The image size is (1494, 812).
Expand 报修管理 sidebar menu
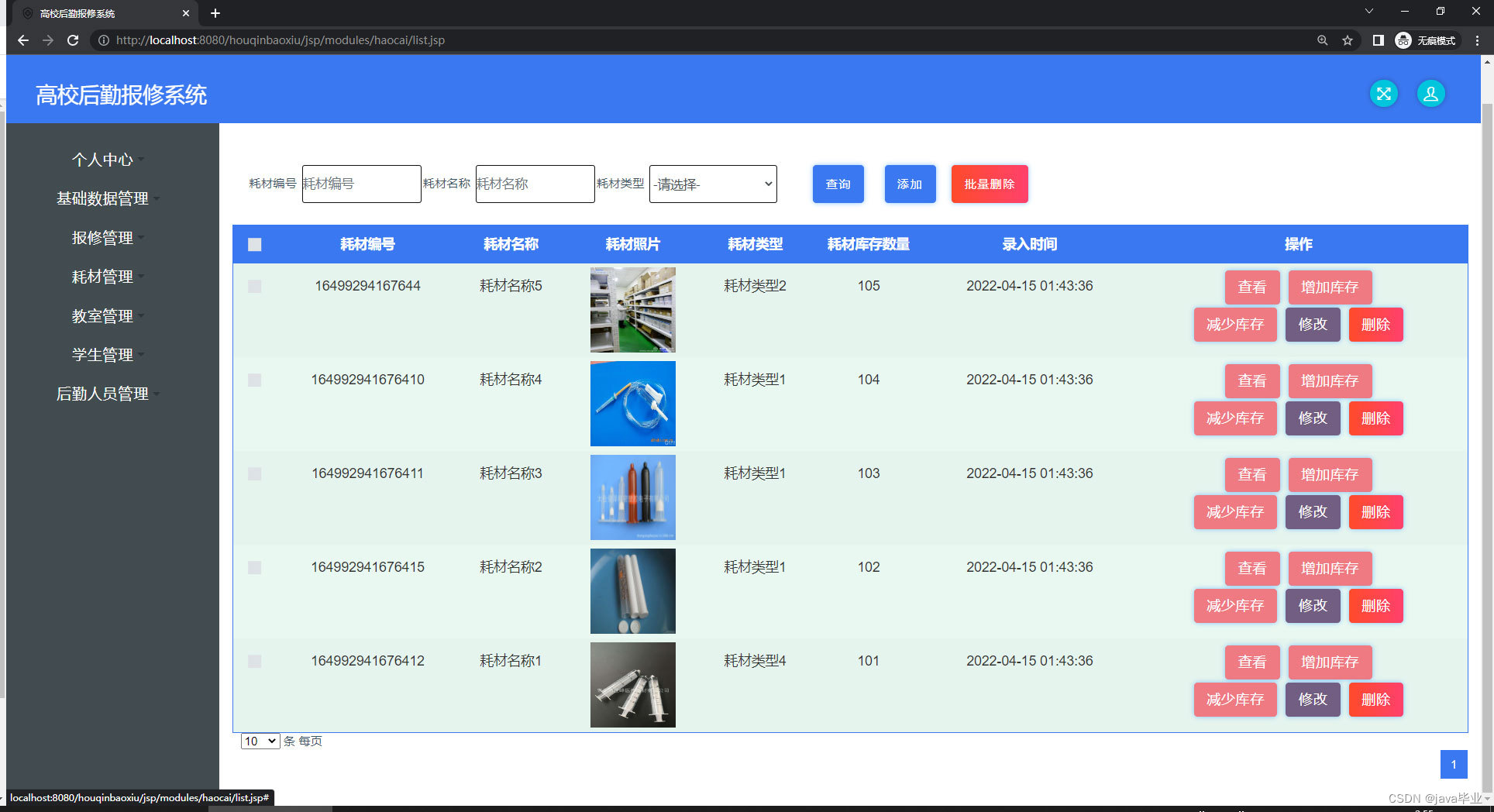(x=108, y=238)
